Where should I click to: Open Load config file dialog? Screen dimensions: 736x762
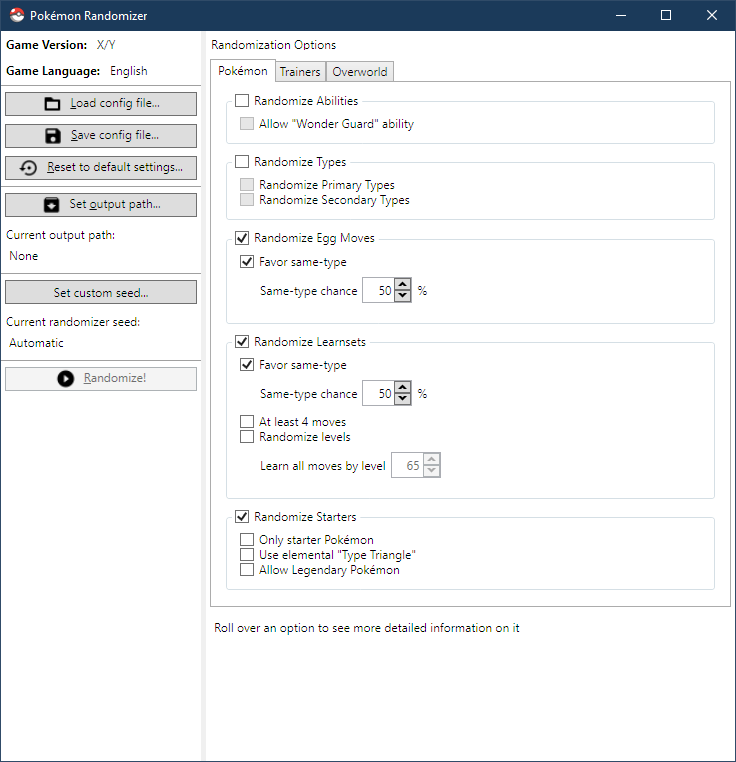(101, 104)
